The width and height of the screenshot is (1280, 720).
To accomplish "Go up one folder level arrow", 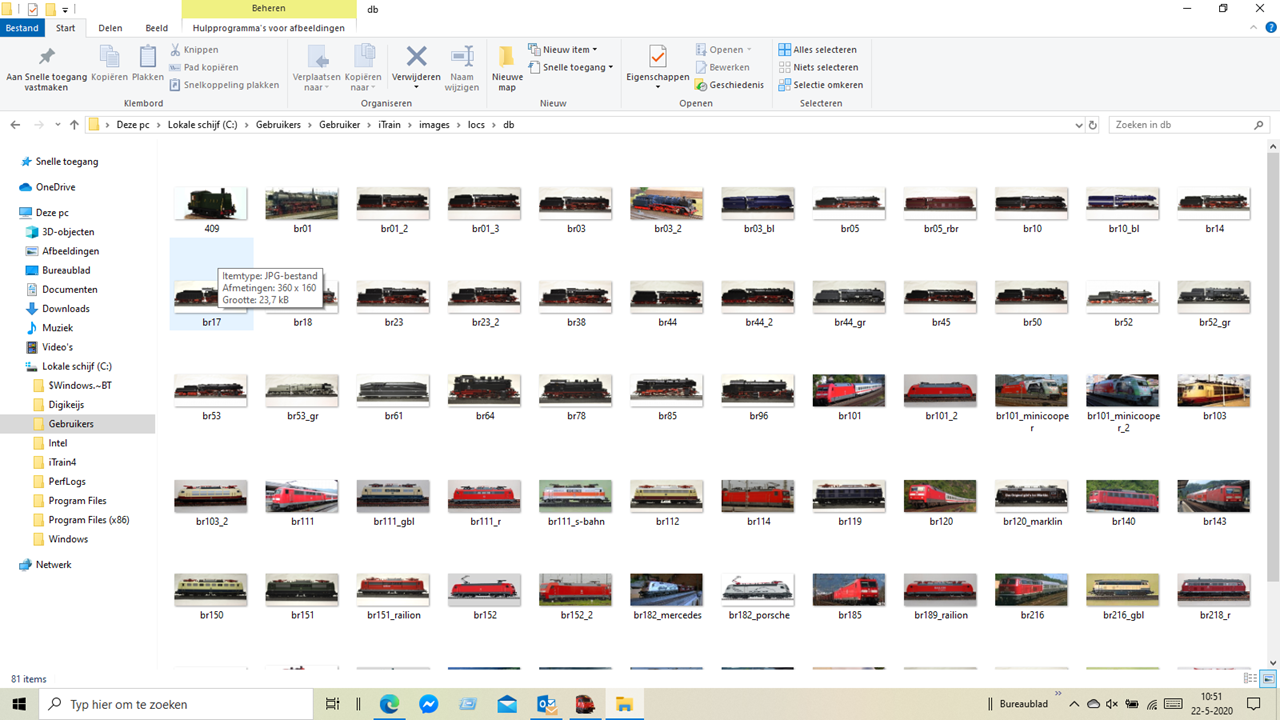I will click(x=74, y=125).
